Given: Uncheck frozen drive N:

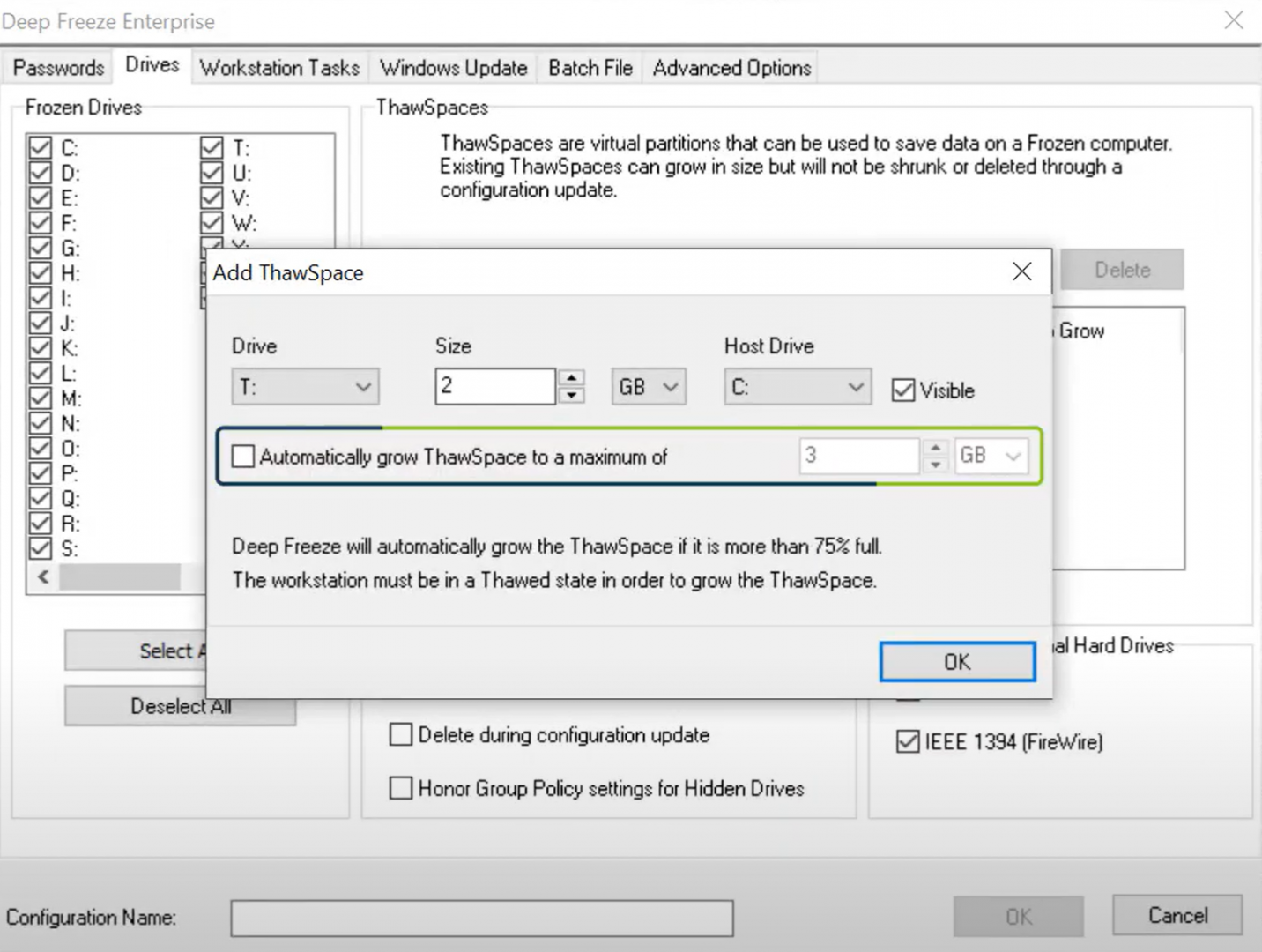Looking at the screenshot, I should [41, 423].
